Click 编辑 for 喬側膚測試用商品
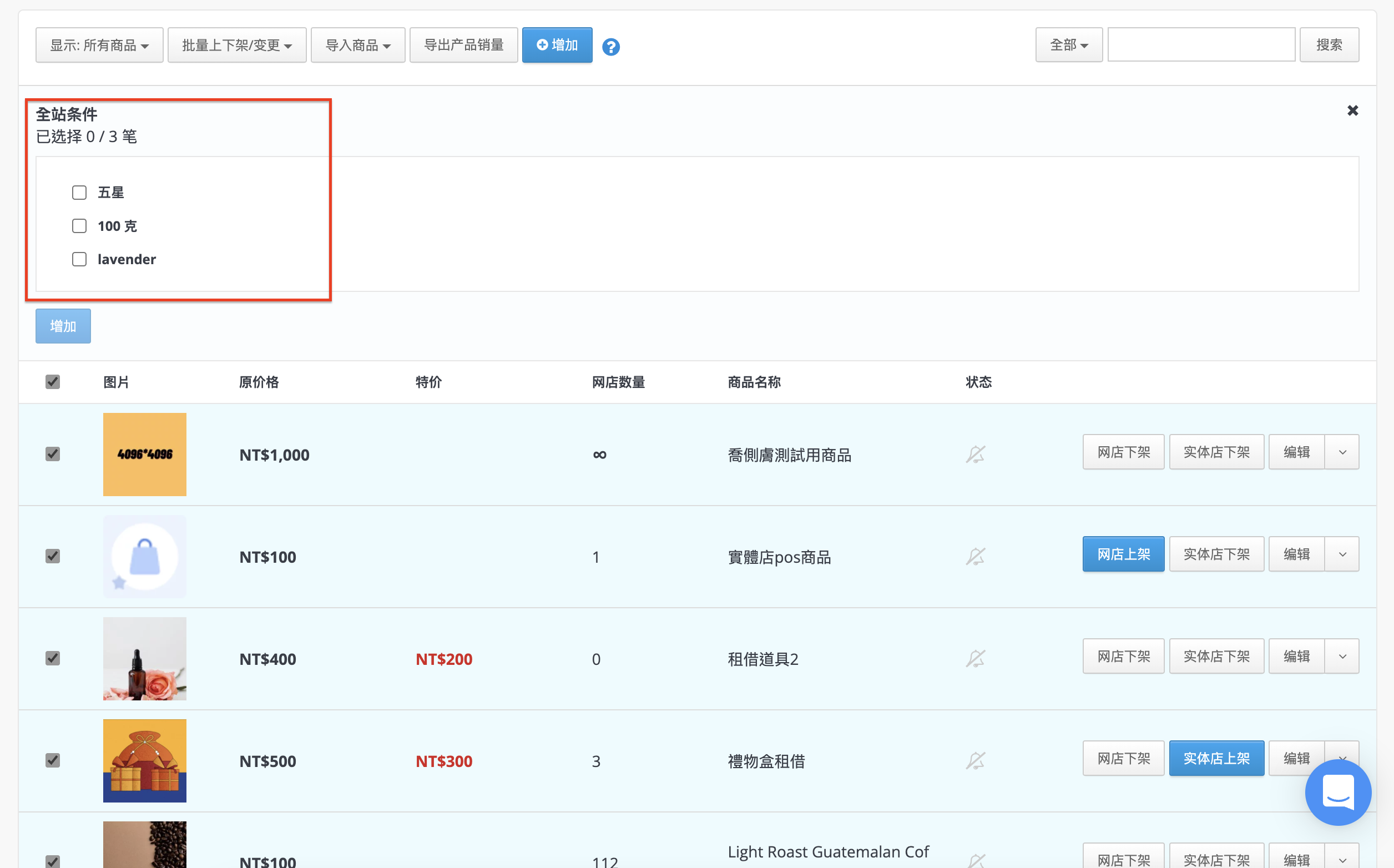 point(1296,452)
